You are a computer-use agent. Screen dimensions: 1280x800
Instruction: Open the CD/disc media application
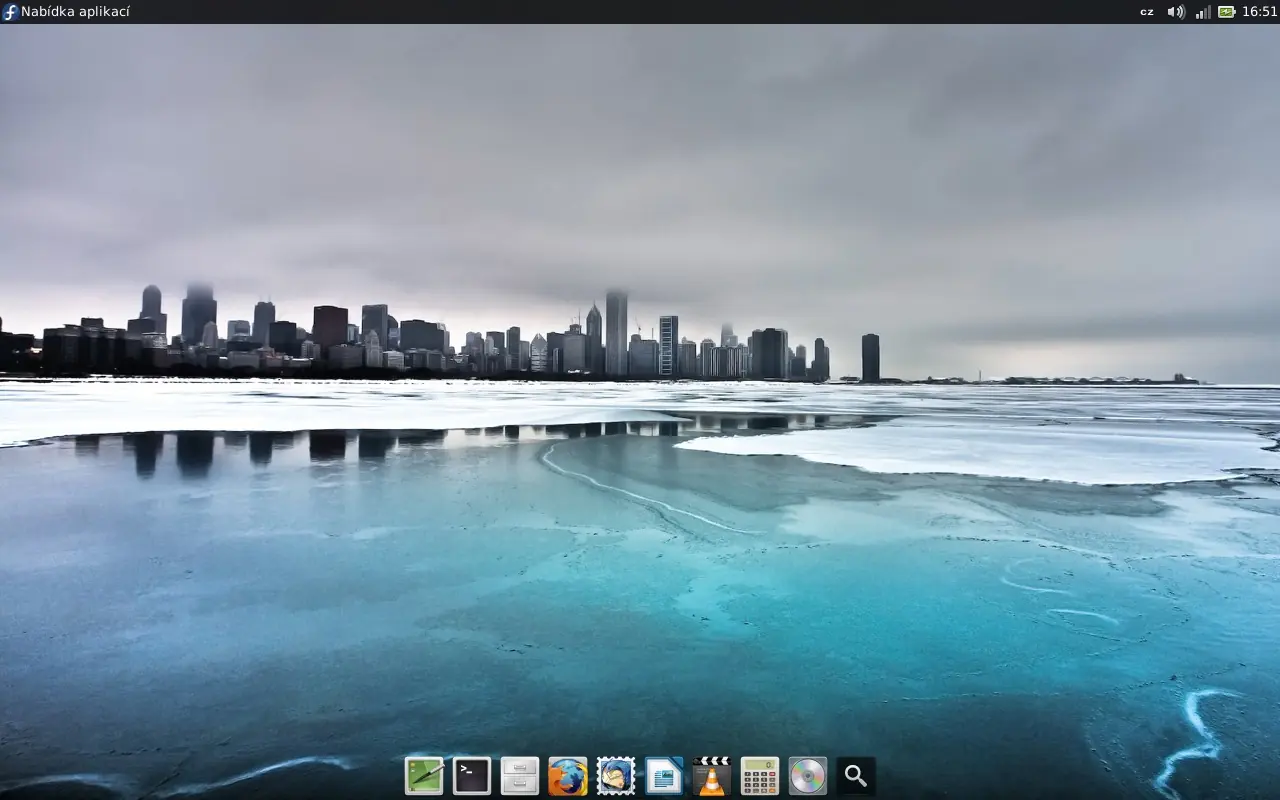[807, 775]
